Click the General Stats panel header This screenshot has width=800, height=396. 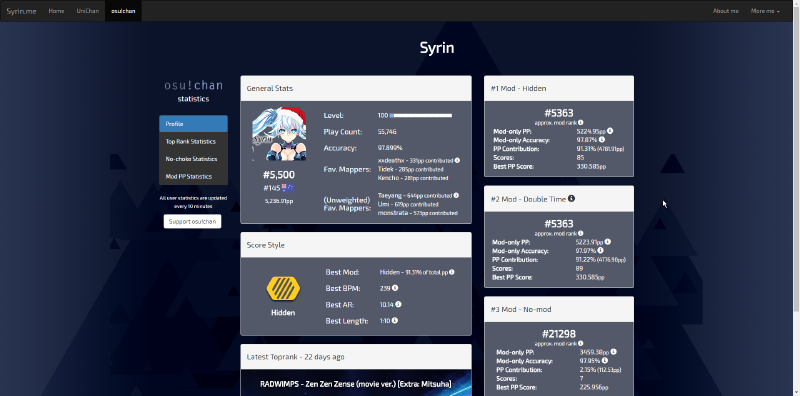(x=356, y=88)
